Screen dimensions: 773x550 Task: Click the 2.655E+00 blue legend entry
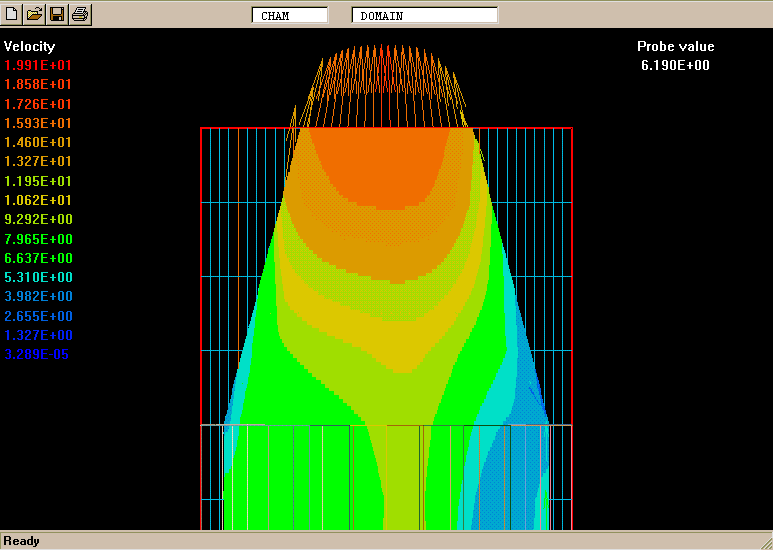(x=38, y=316)
